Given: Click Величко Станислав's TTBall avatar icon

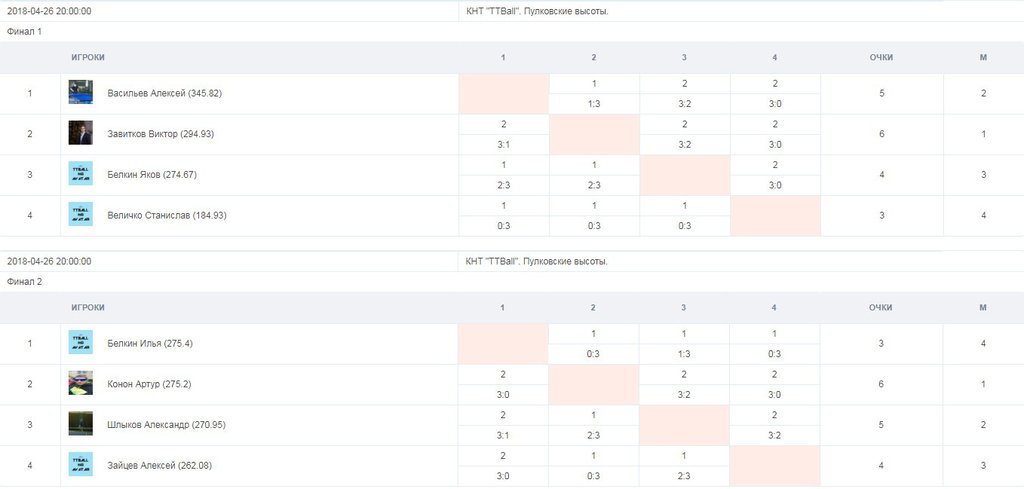Looking at the screenshot, I should pyautogui.click(x=81, y=214).
